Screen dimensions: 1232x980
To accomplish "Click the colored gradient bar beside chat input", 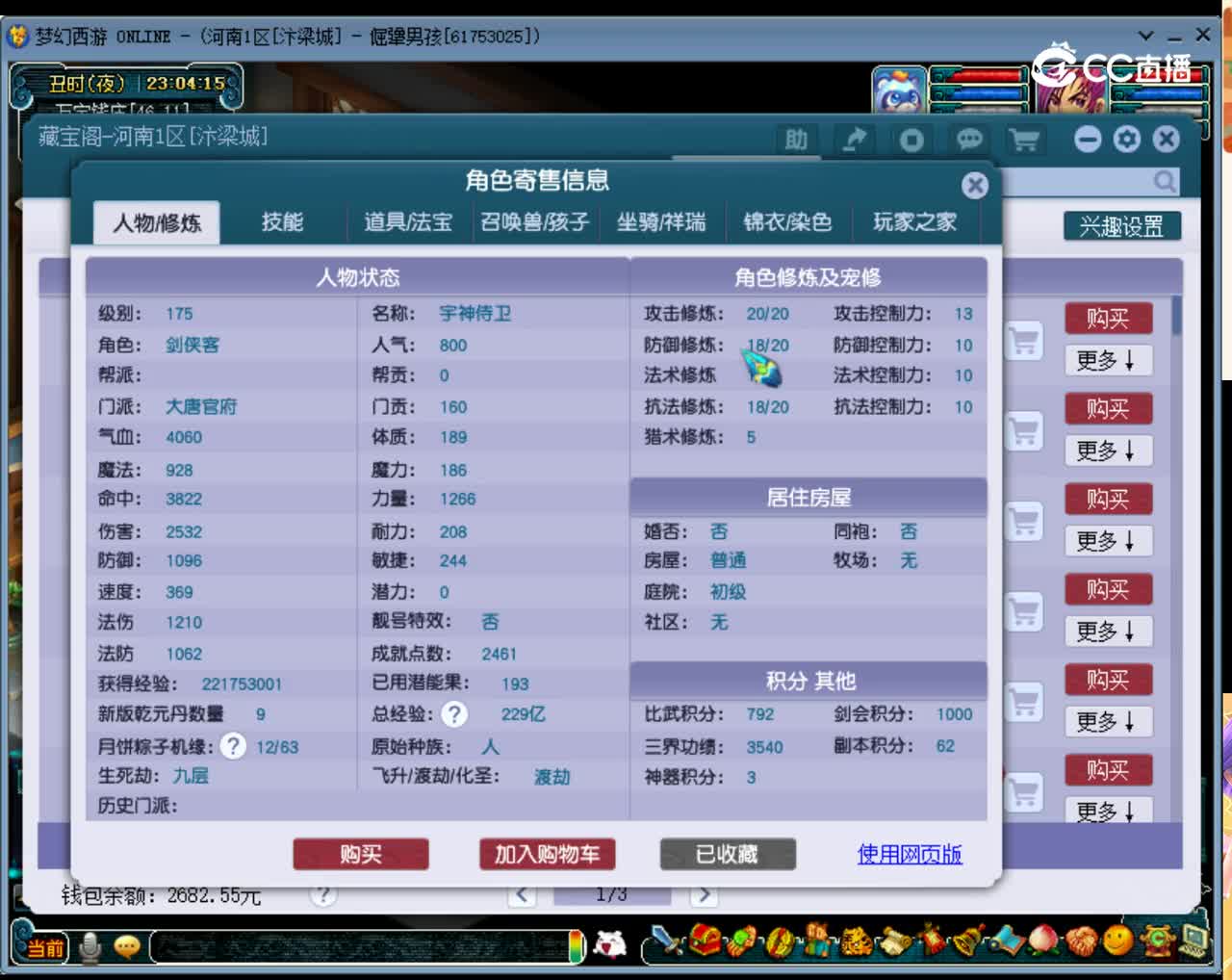I will point(577,947).
